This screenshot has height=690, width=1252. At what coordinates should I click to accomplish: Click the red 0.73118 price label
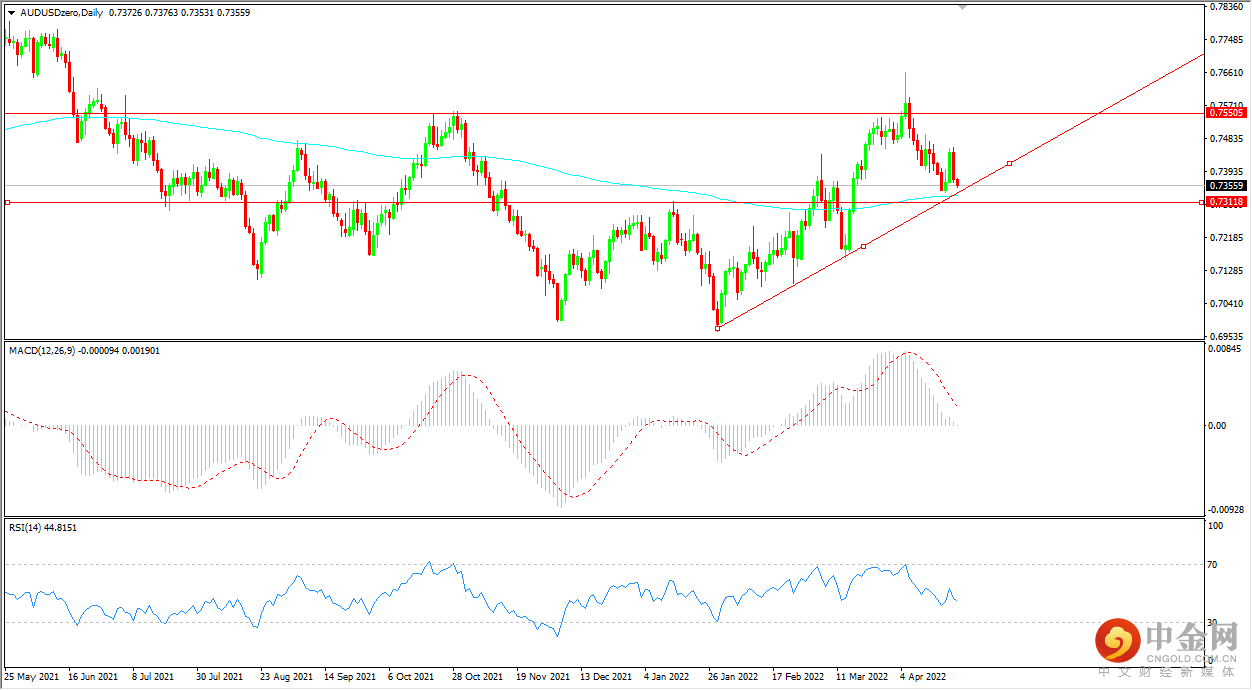[1226, 202]
